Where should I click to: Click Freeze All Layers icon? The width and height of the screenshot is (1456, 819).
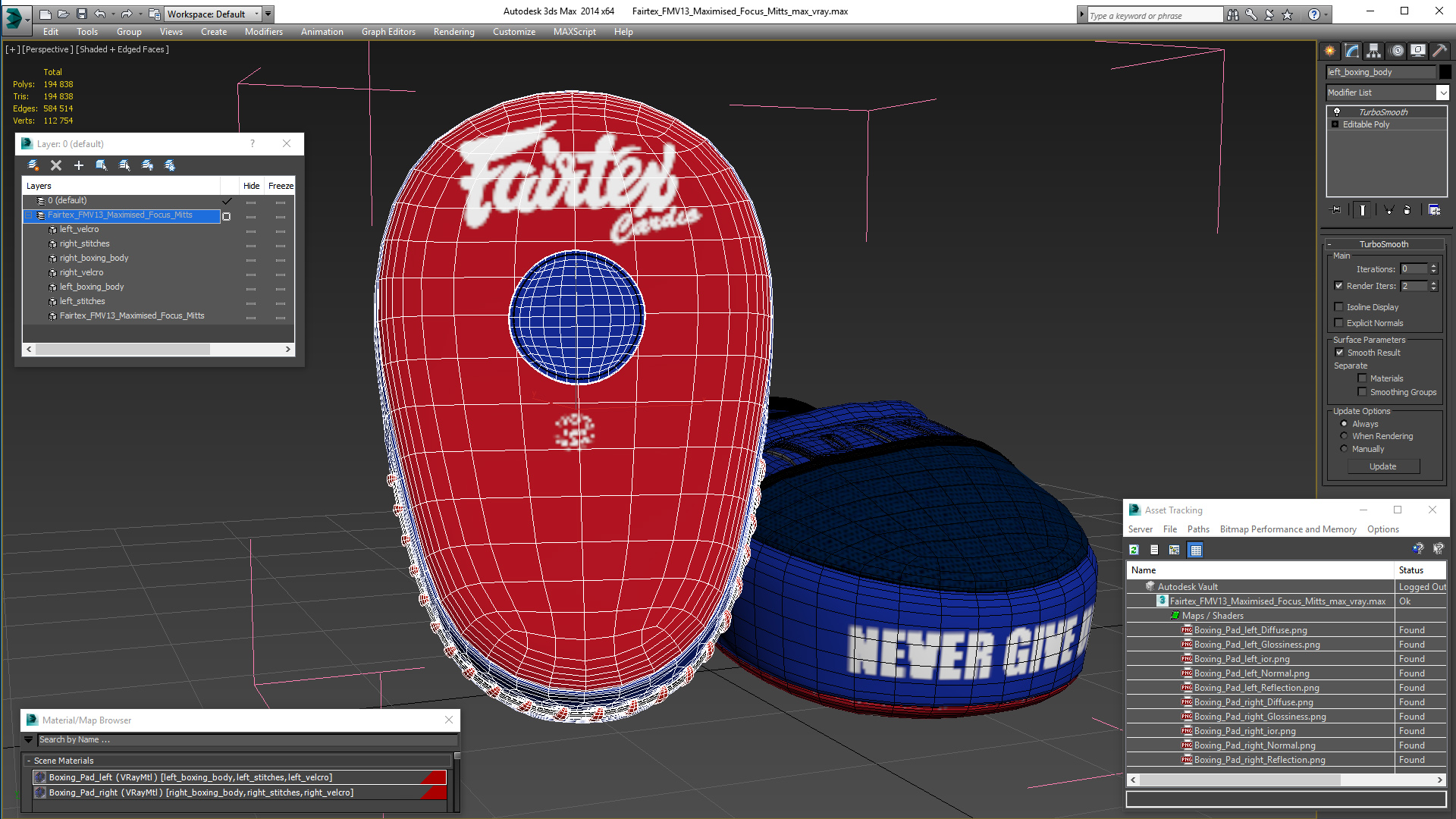(170, 165)
